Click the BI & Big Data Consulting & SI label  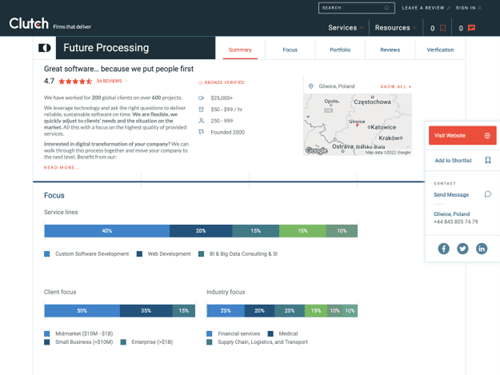pyautogui.click(x=243, y=254)
